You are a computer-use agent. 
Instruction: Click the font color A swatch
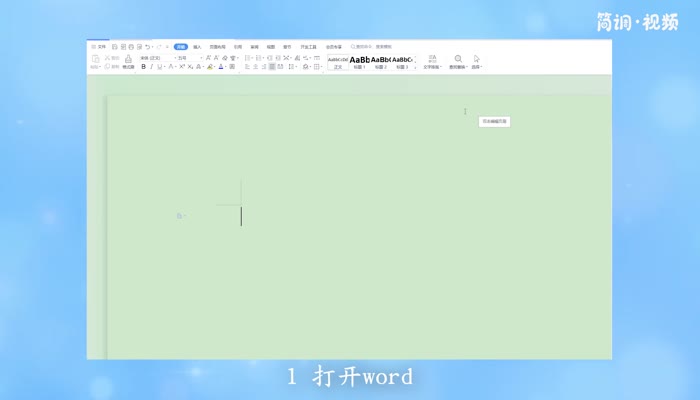tap(221, 67)
